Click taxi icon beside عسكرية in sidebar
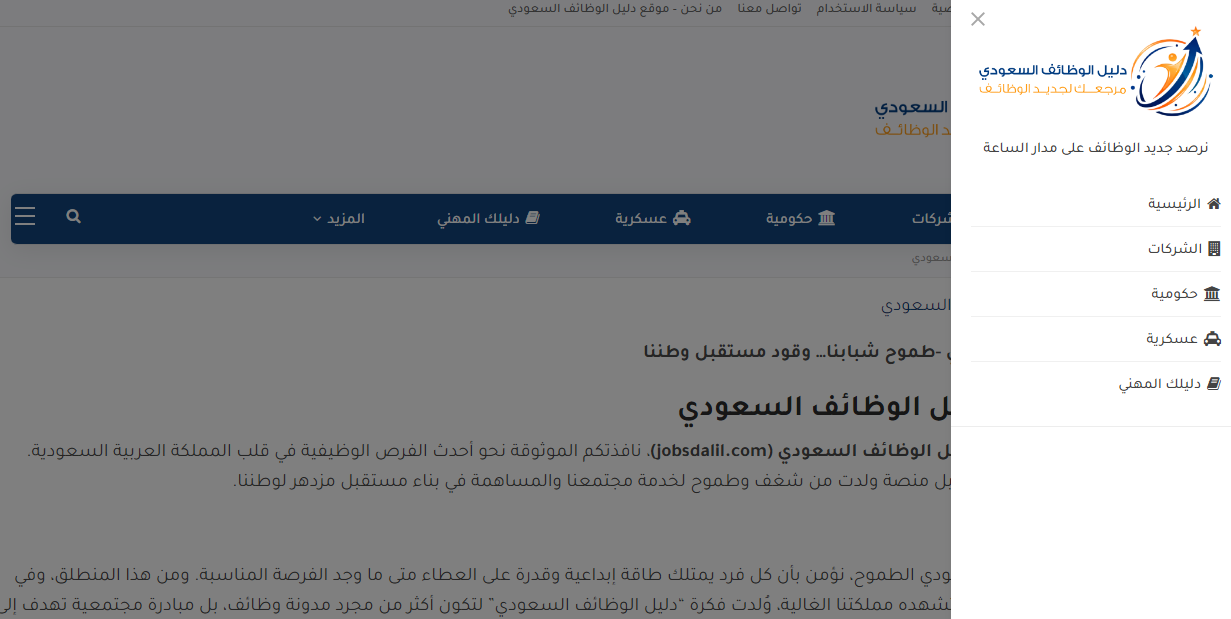 (x=1213, y=339)
